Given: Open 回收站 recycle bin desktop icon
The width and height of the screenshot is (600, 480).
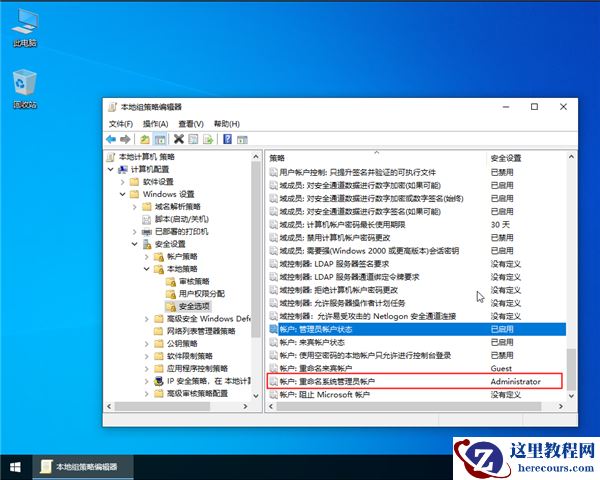Looking at the screenshot, I should (x=25, y=89).
